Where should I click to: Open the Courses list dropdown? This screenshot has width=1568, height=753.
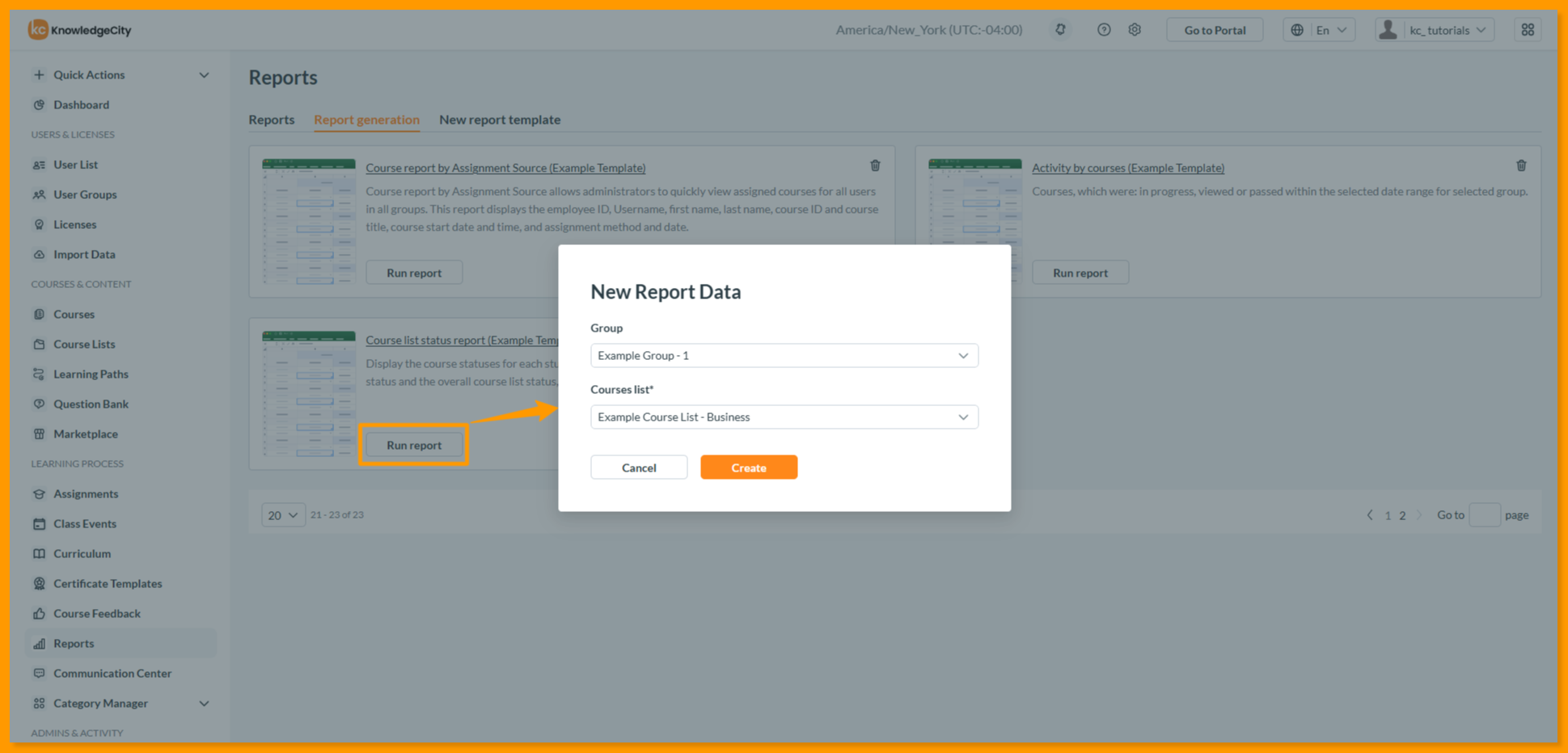coord(784,417)
